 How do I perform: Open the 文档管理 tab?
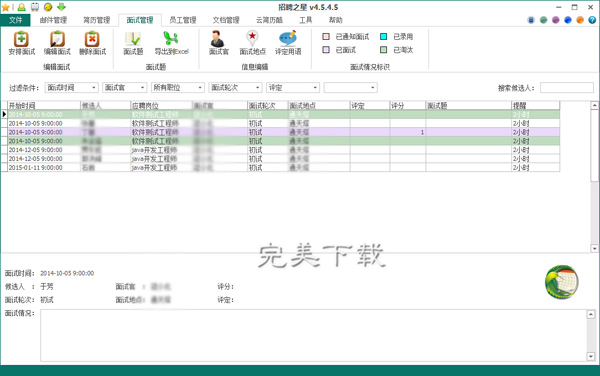click(226, 20)
